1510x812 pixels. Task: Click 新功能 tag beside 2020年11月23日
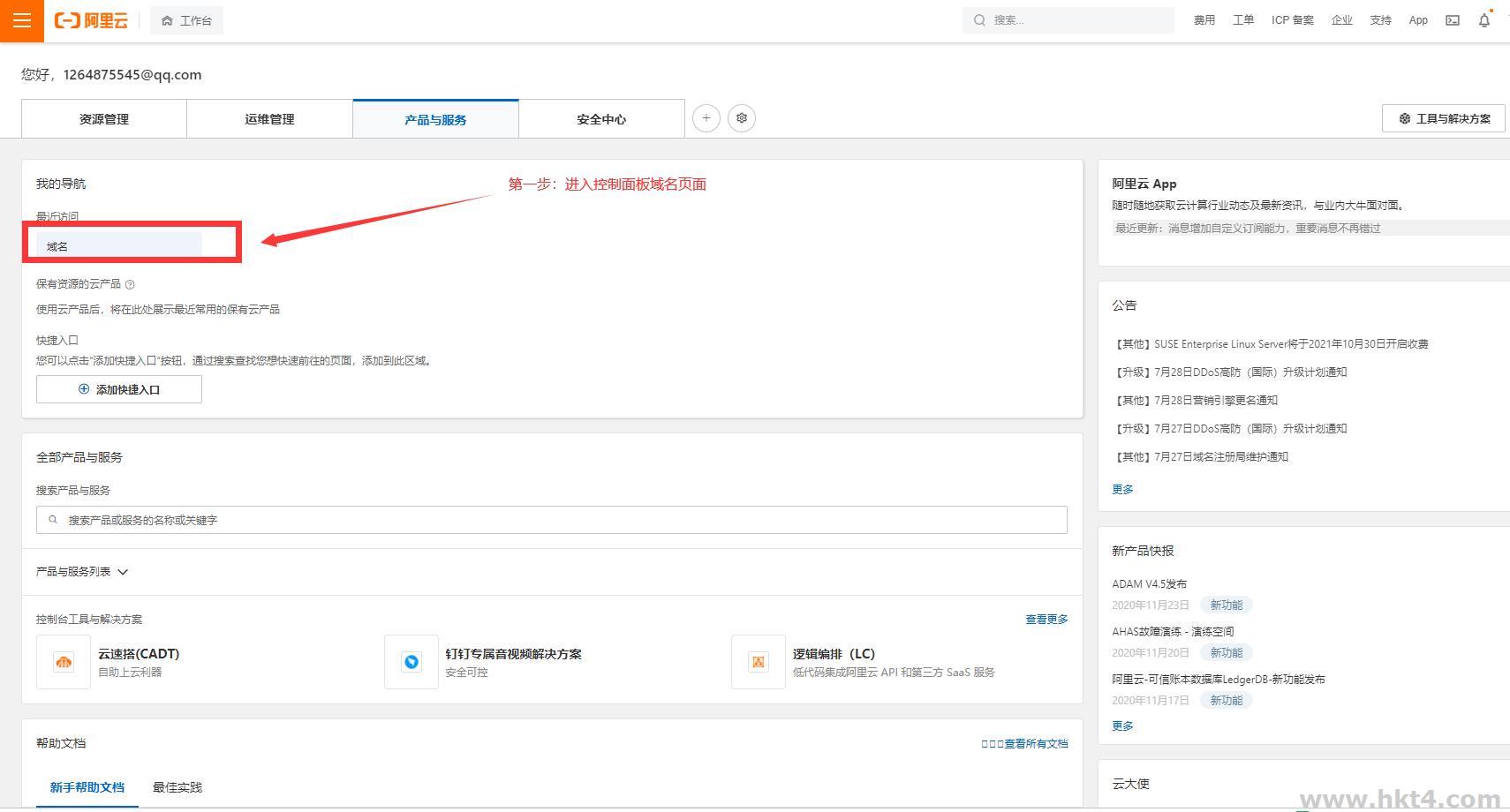1226,605
